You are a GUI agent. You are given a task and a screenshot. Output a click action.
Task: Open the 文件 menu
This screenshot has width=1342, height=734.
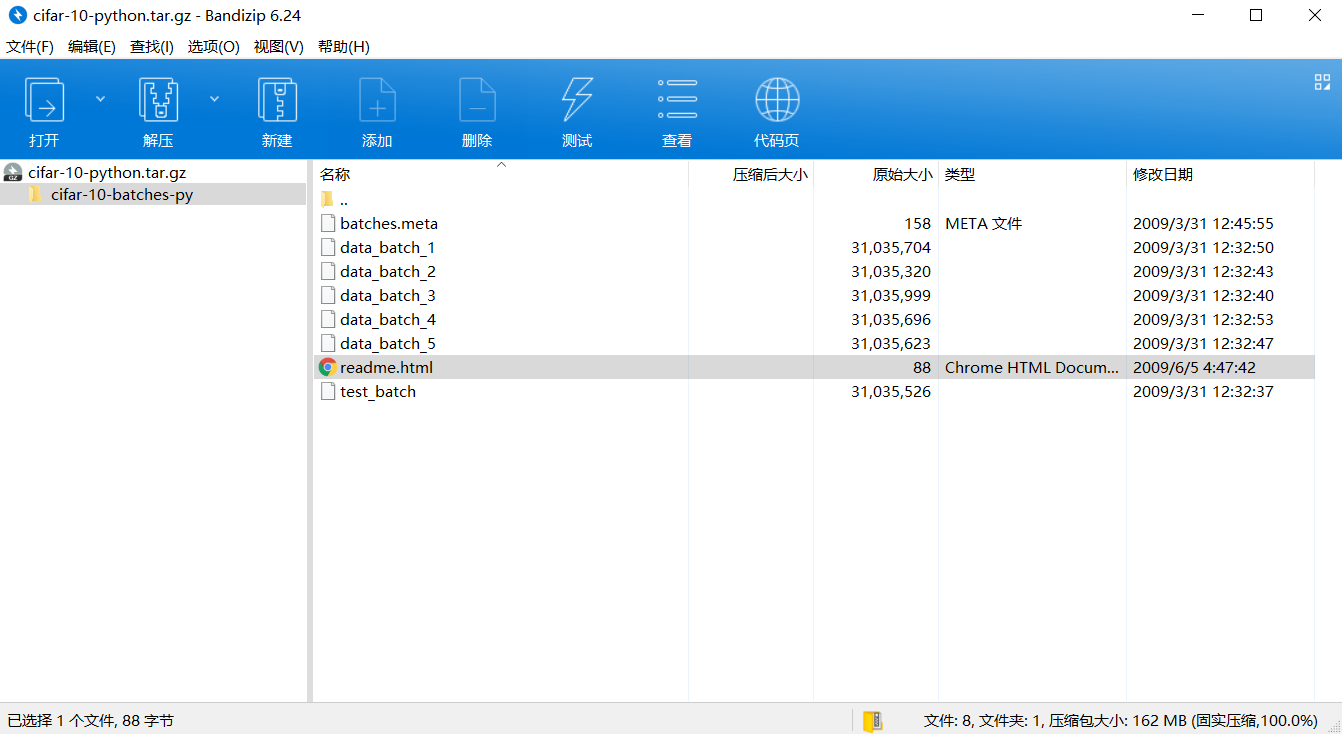(30, 46)
